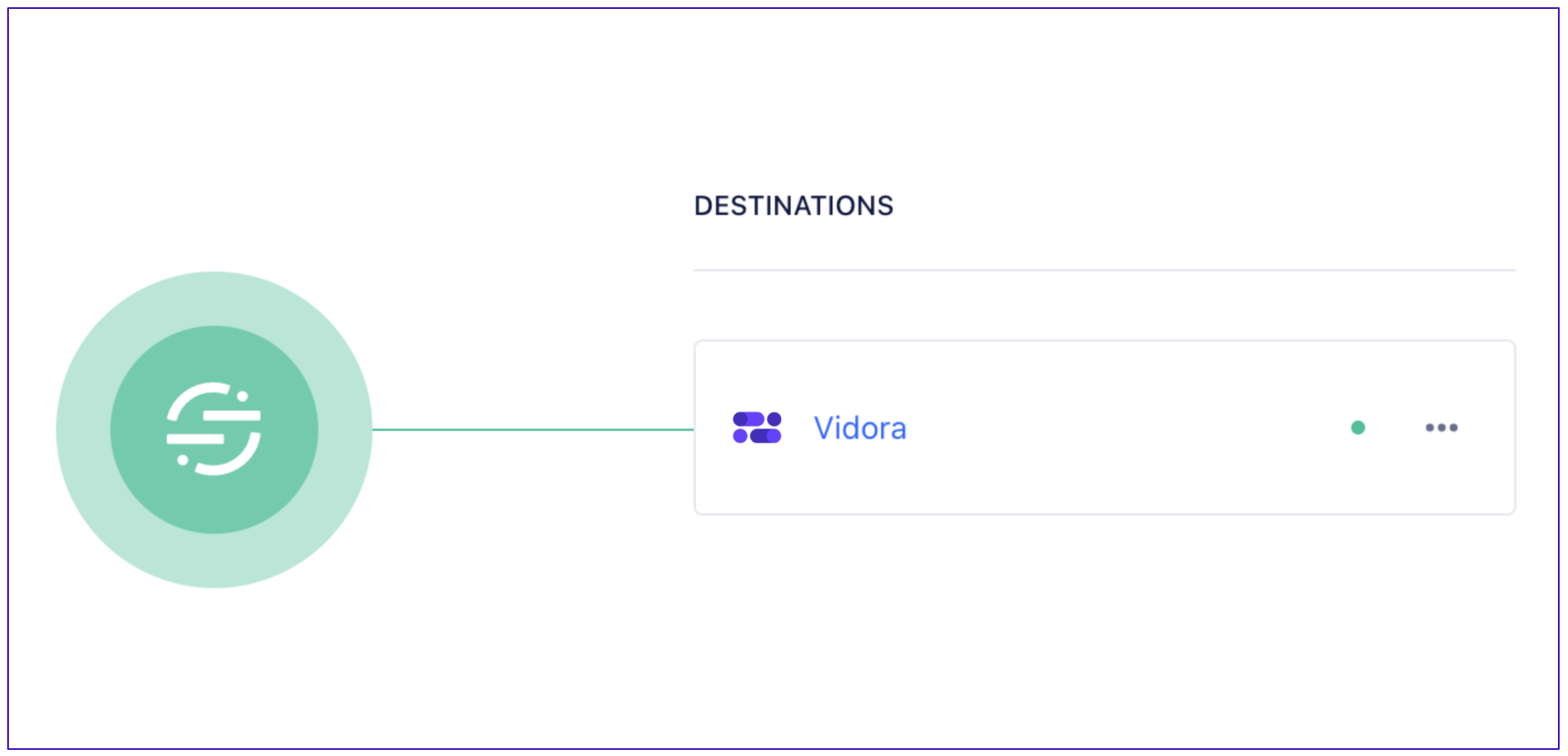Select the DESTINATIONS heading

794,206
